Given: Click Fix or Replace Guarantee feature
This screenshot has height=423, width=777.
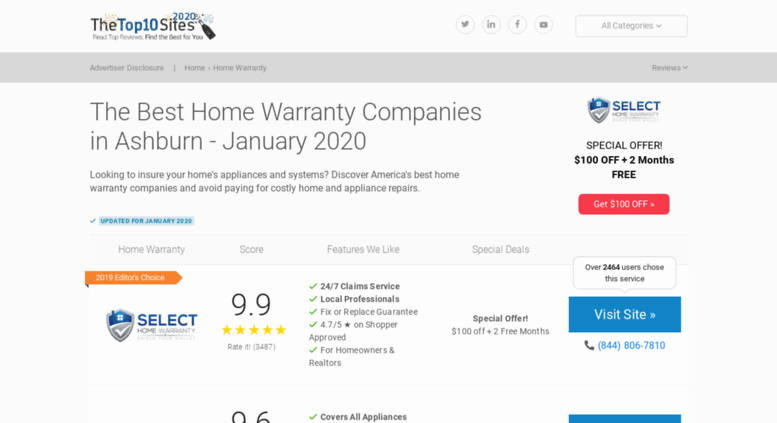Looking at the screenshot, I should [369, 312].
